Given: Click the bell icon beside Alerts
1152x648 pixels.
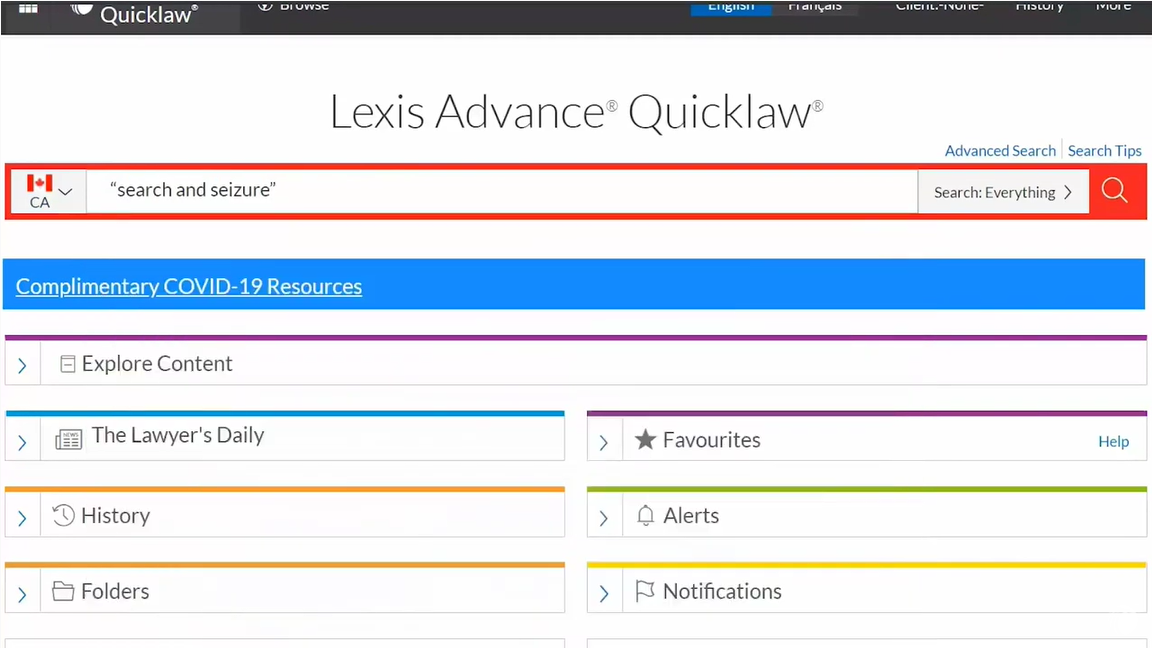Looking at the screenshot, I should click(645, 516).
